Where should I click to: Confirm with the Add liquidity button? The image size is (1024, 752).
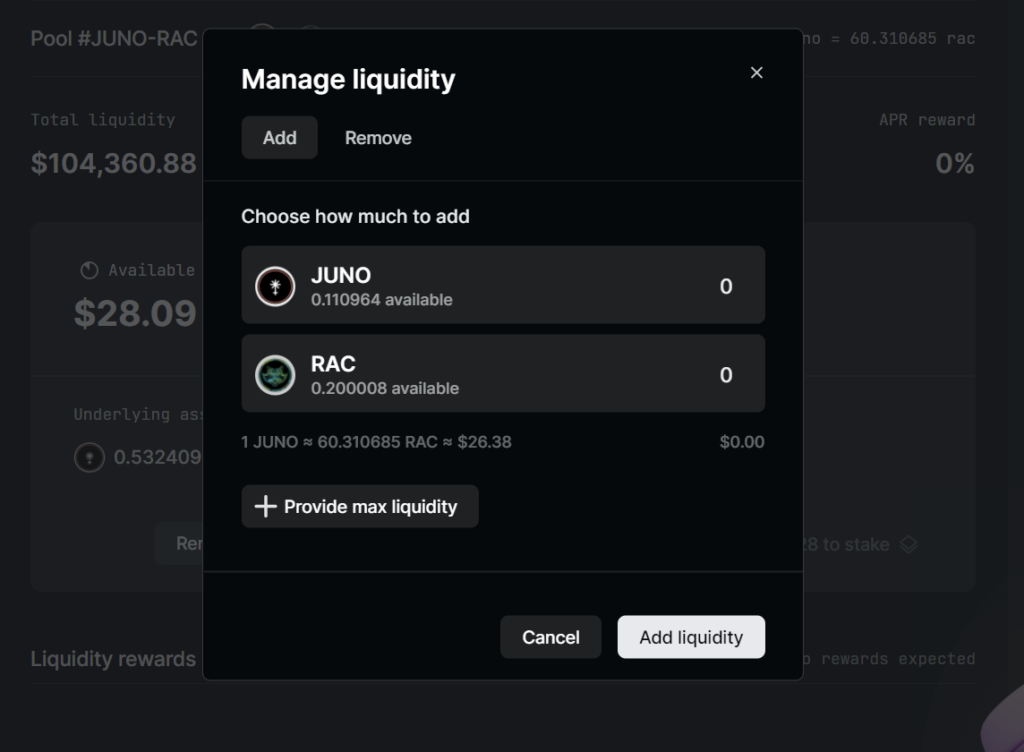click(x=691, y=637)
